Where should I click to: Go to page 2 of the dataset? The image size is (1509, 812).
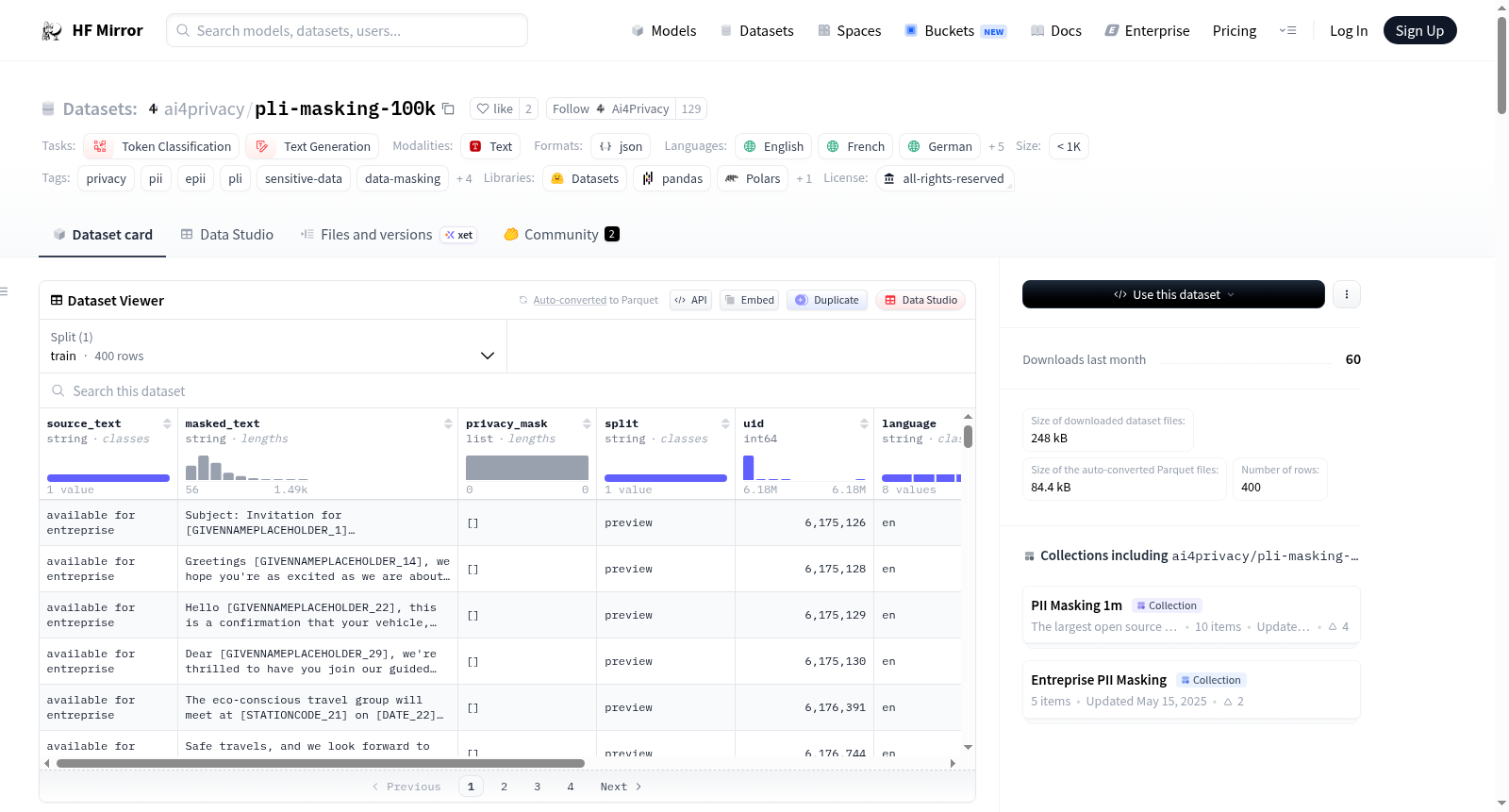(x=505, y=787)
